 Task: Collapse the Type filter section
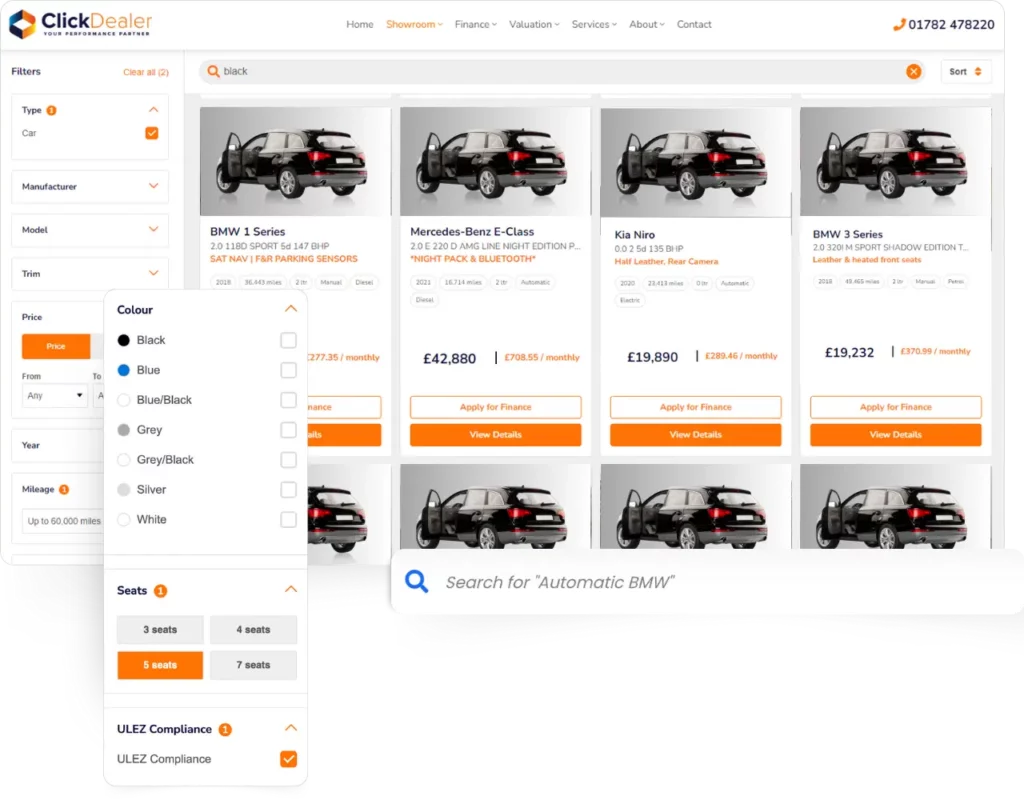click(153, 110)
